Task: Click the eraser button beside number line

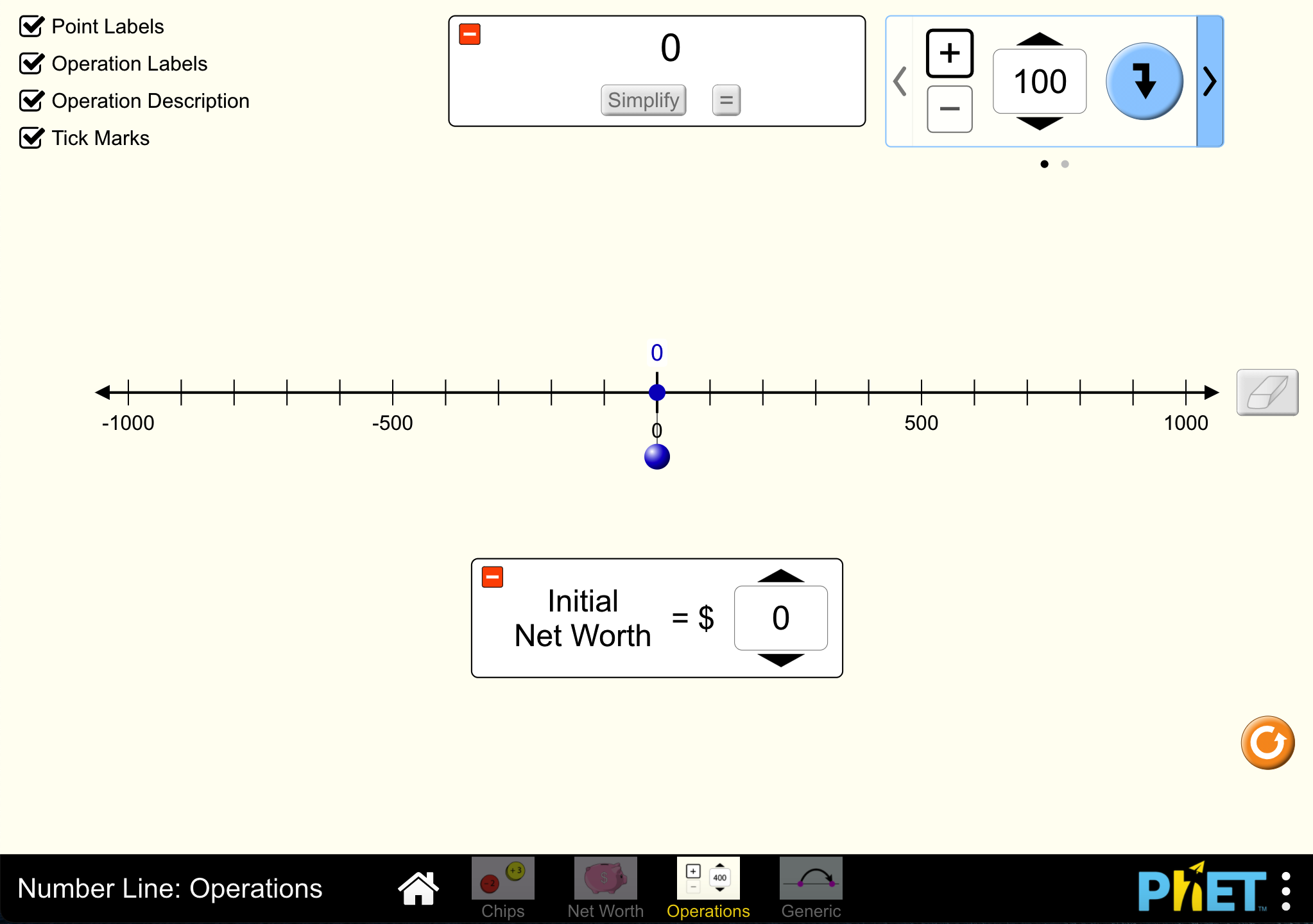Action: point(1267,392)
